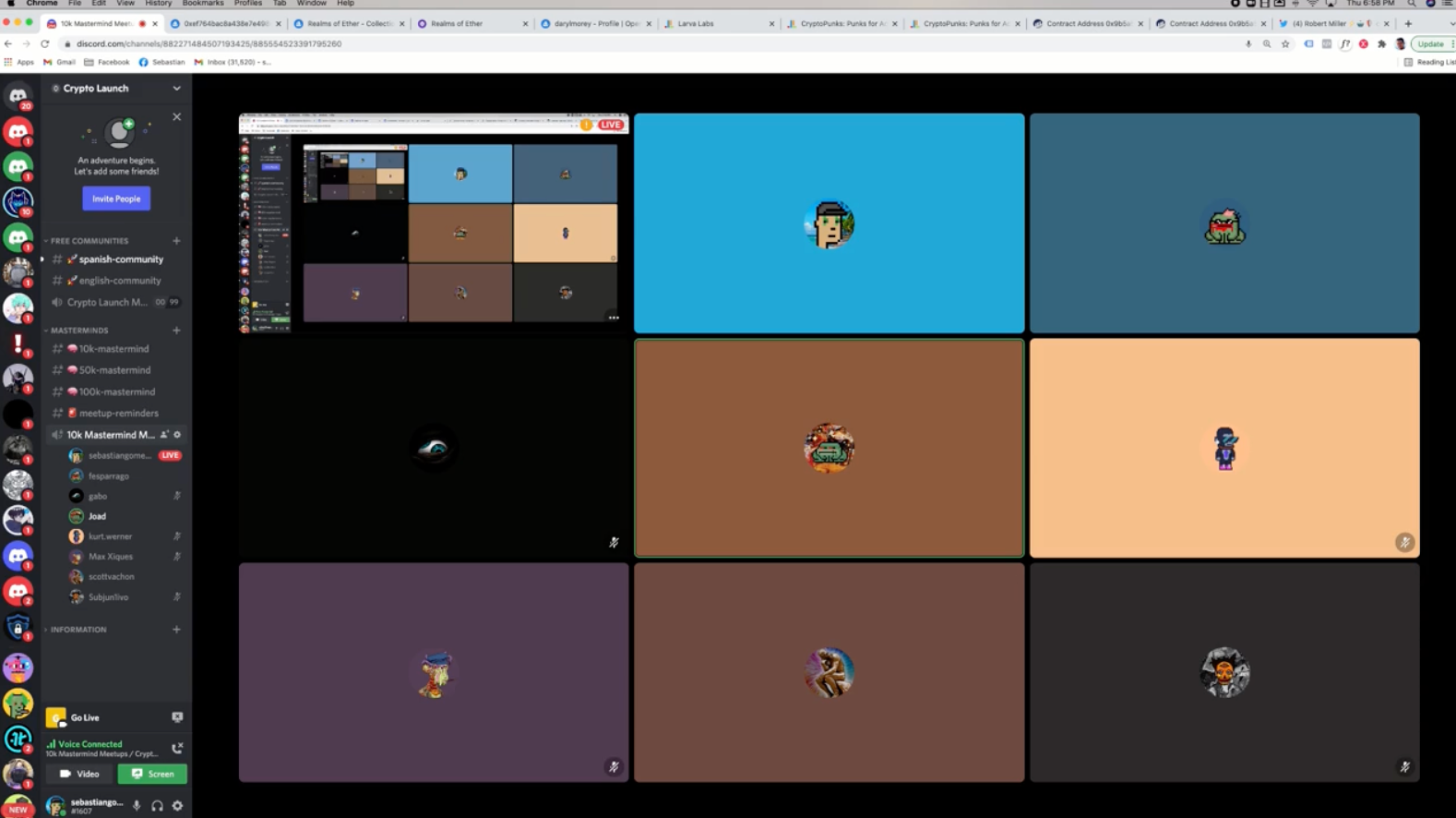Open Crypto Launch server dropdown

click(176, 89)
